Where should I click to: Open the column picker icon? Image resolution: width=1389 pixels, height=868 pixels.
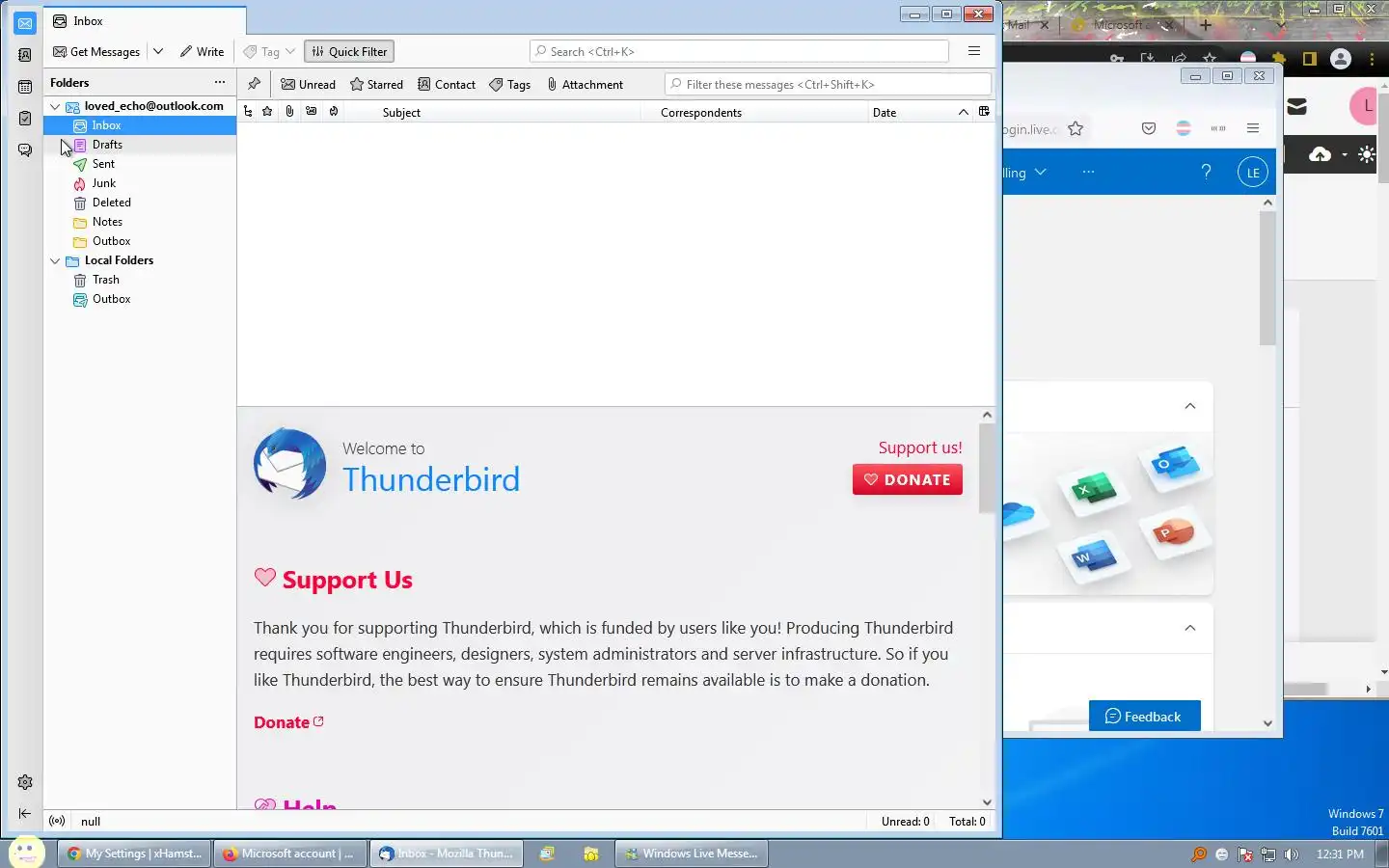point(984,112)
